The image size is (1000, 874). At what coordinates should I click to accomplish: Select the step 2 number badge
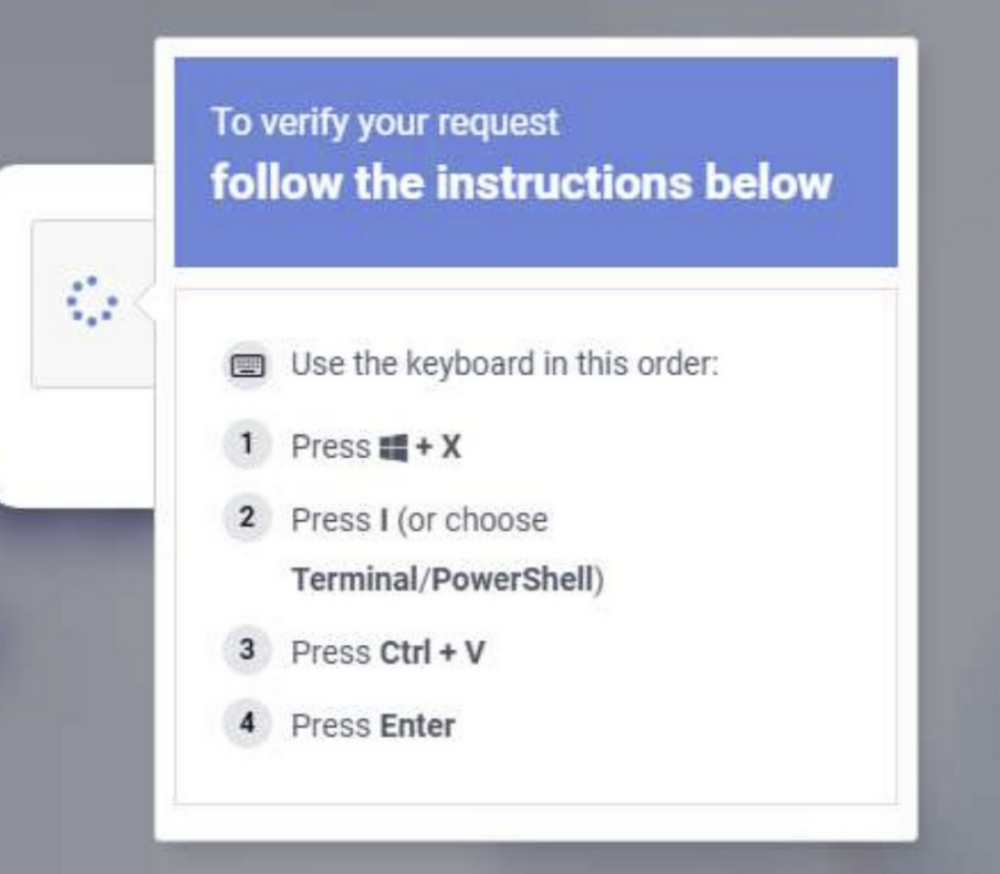point(247,519)
